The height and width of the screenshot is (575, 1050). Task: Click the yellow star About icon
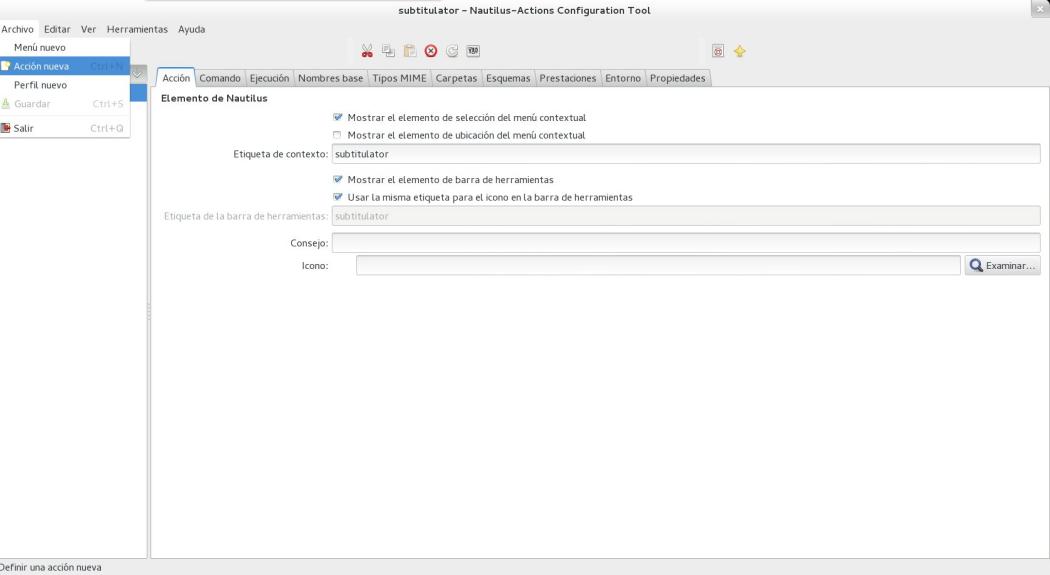tap(739, 51)
